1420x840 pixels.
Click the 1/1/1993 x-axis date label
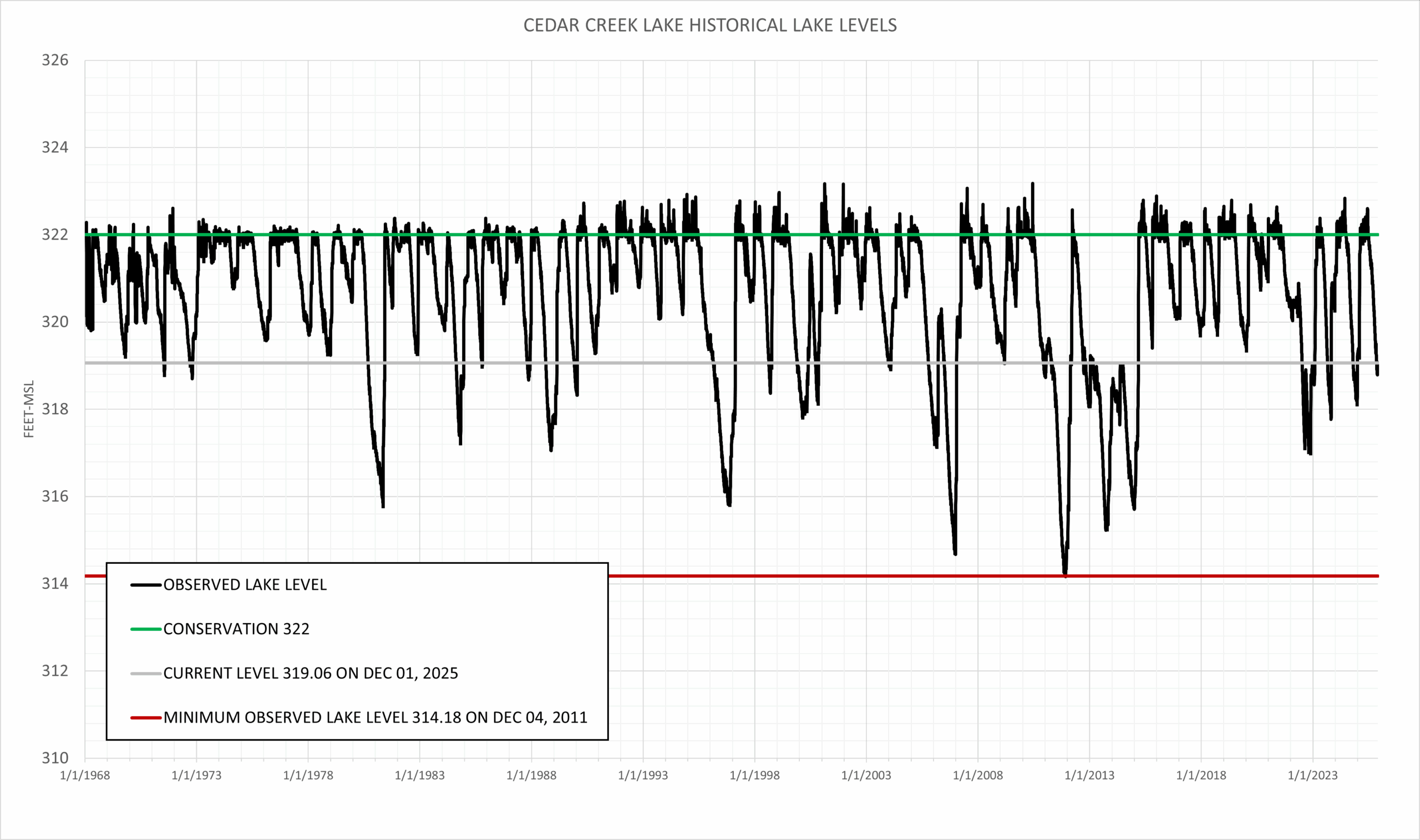coord(643,776)
